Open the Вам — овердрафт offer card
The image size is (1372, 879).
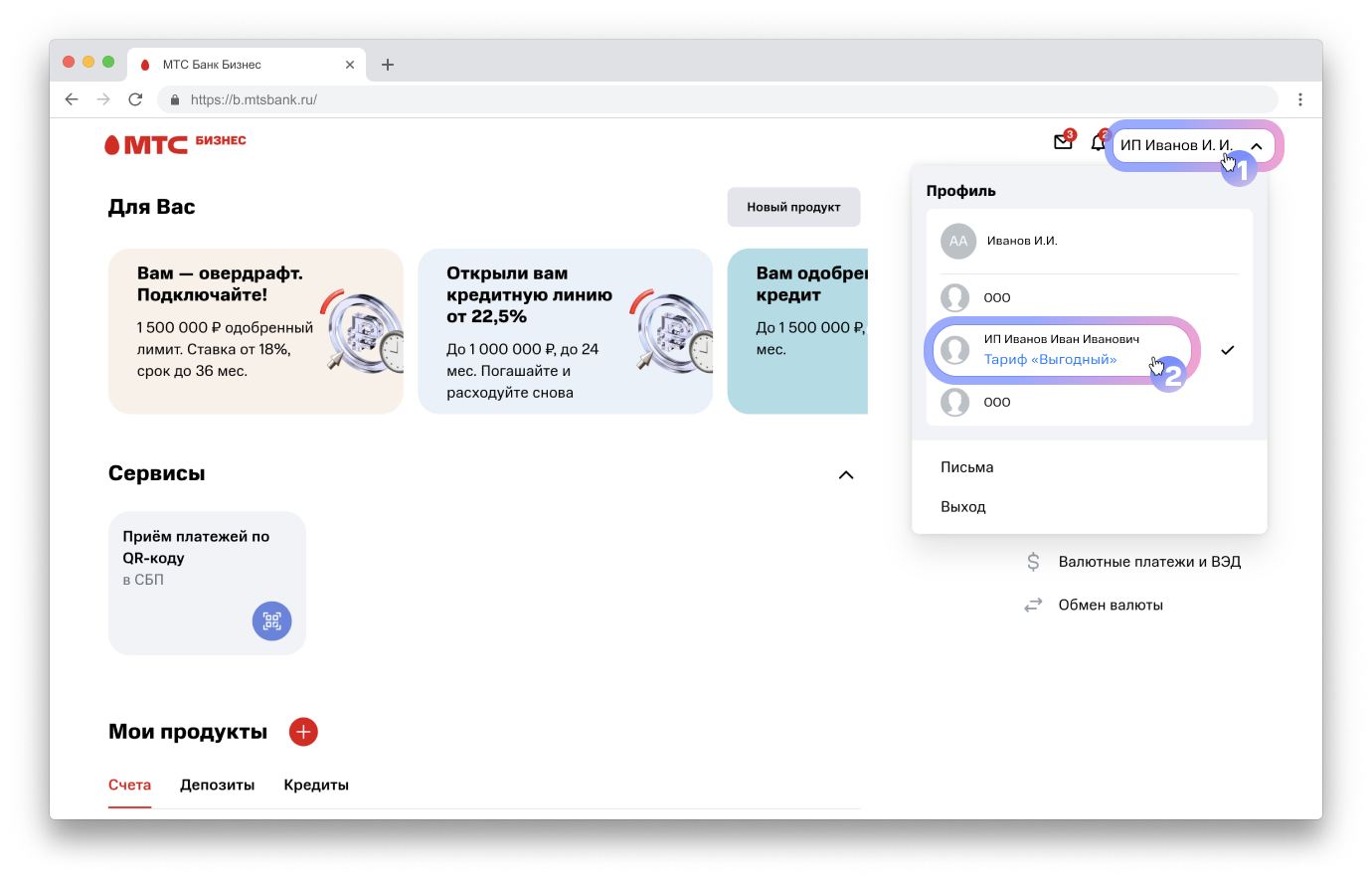click(256, 331)
